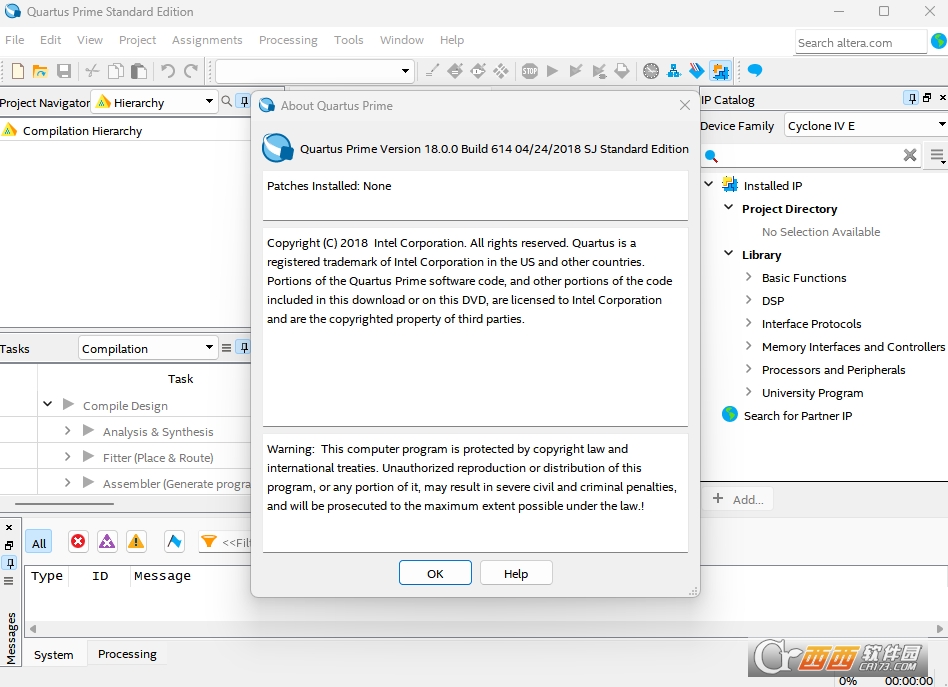Click the Undo arrow icon
The image size is (948, 687).
(167, 71)
